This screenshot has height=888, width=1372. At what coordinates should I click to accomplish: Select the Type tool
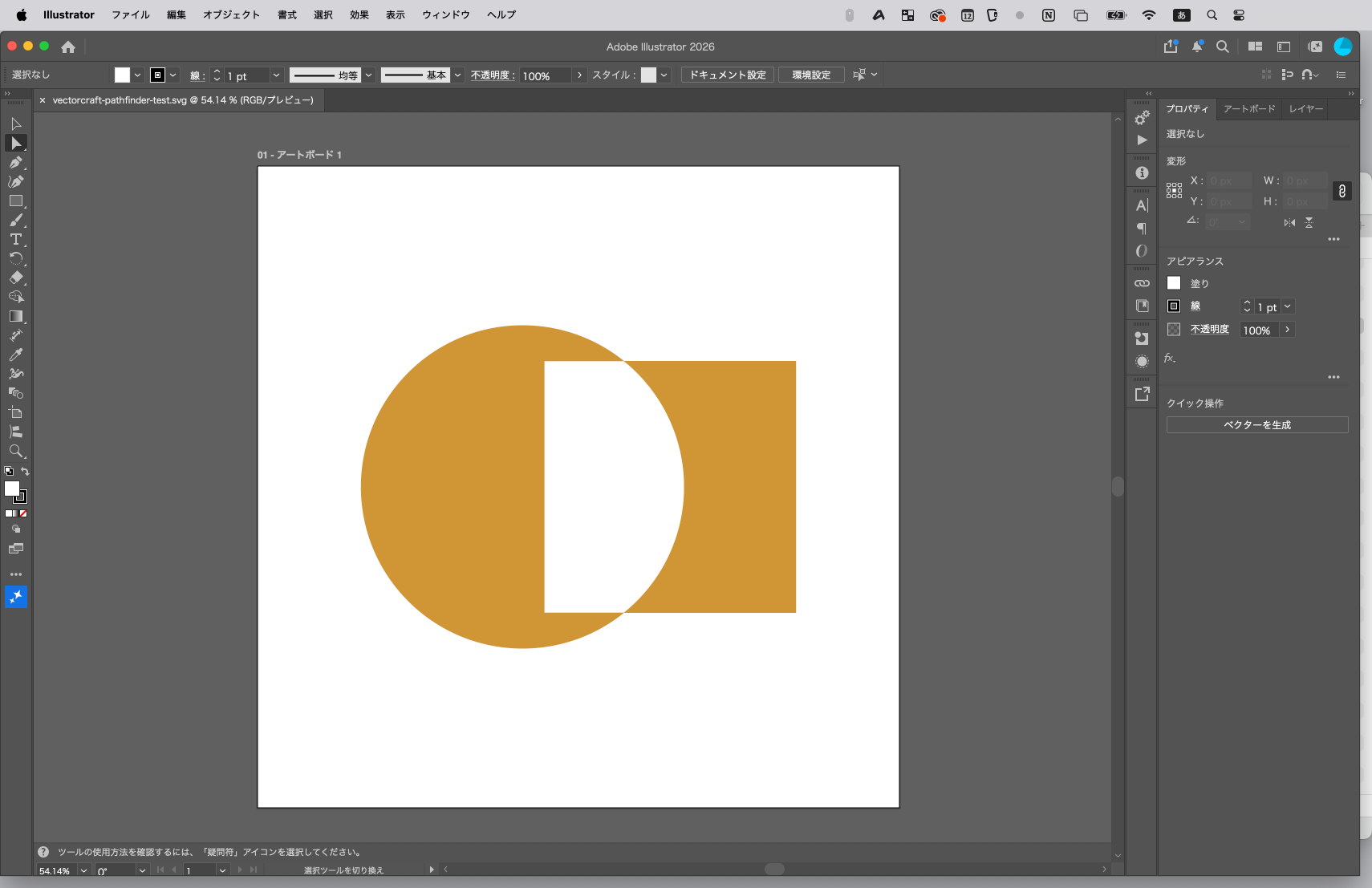[x=15, y=239]
